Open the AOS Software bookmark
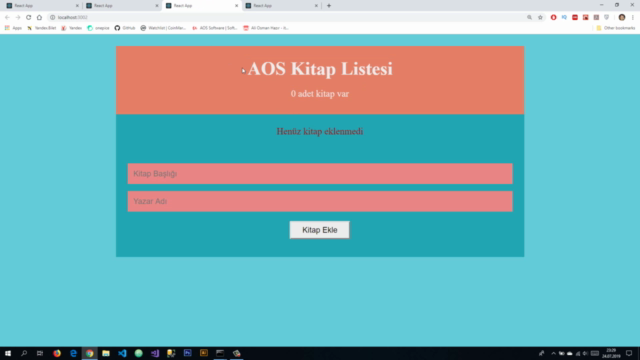This screenshot has height=360, width=640. tap(215, 28)
